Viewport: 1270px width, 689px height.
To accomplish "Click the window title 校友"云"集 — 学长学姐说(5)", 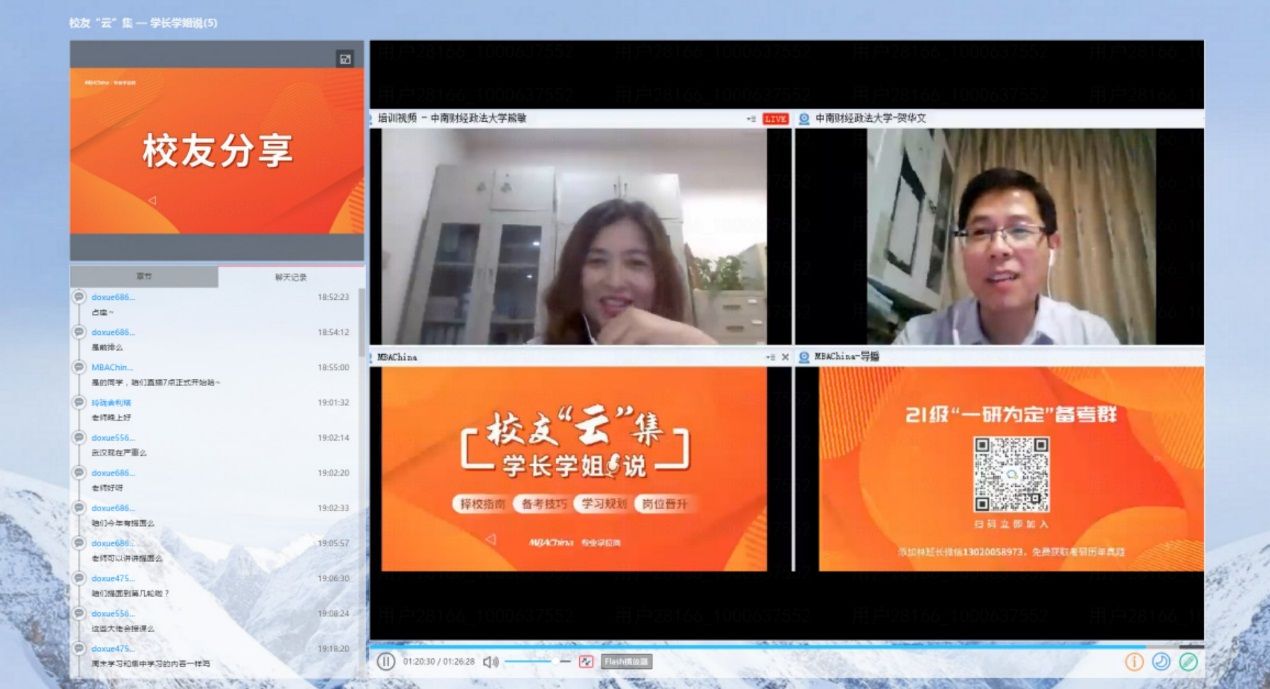I will pos(143,22).
